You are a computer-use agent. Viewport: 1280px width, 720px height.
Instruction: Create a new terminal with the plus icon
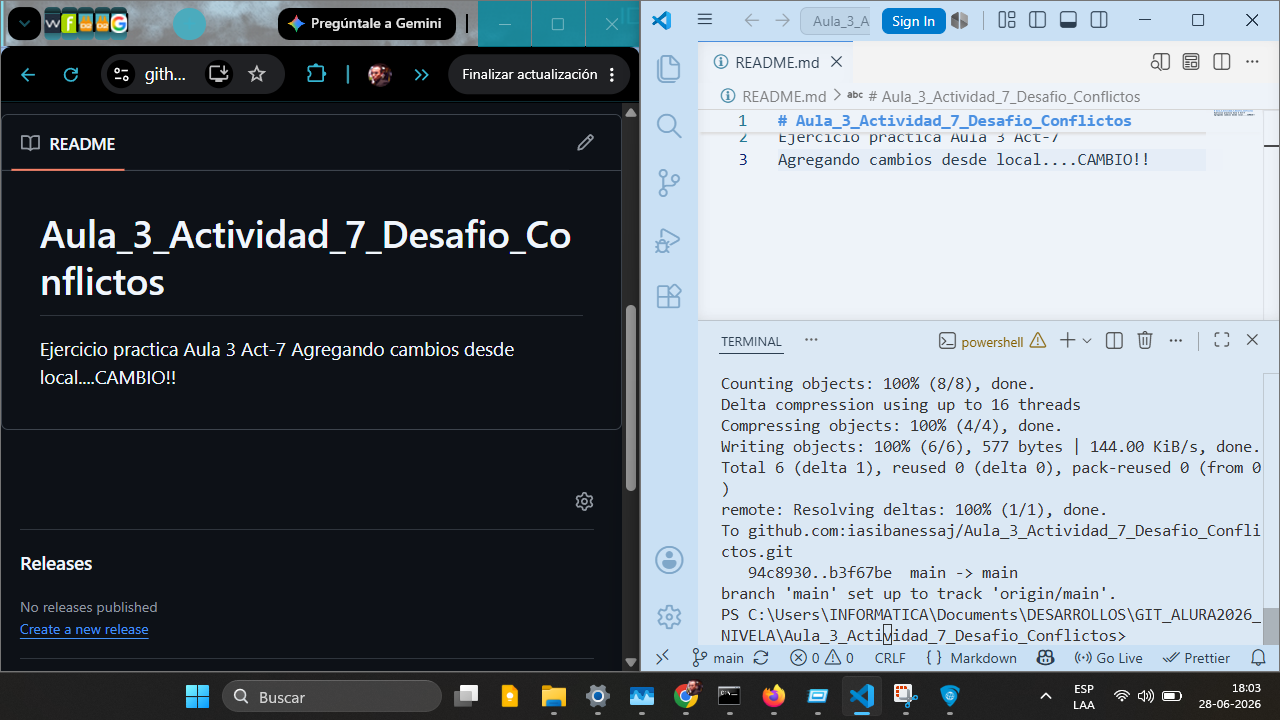click(1067, 340)
